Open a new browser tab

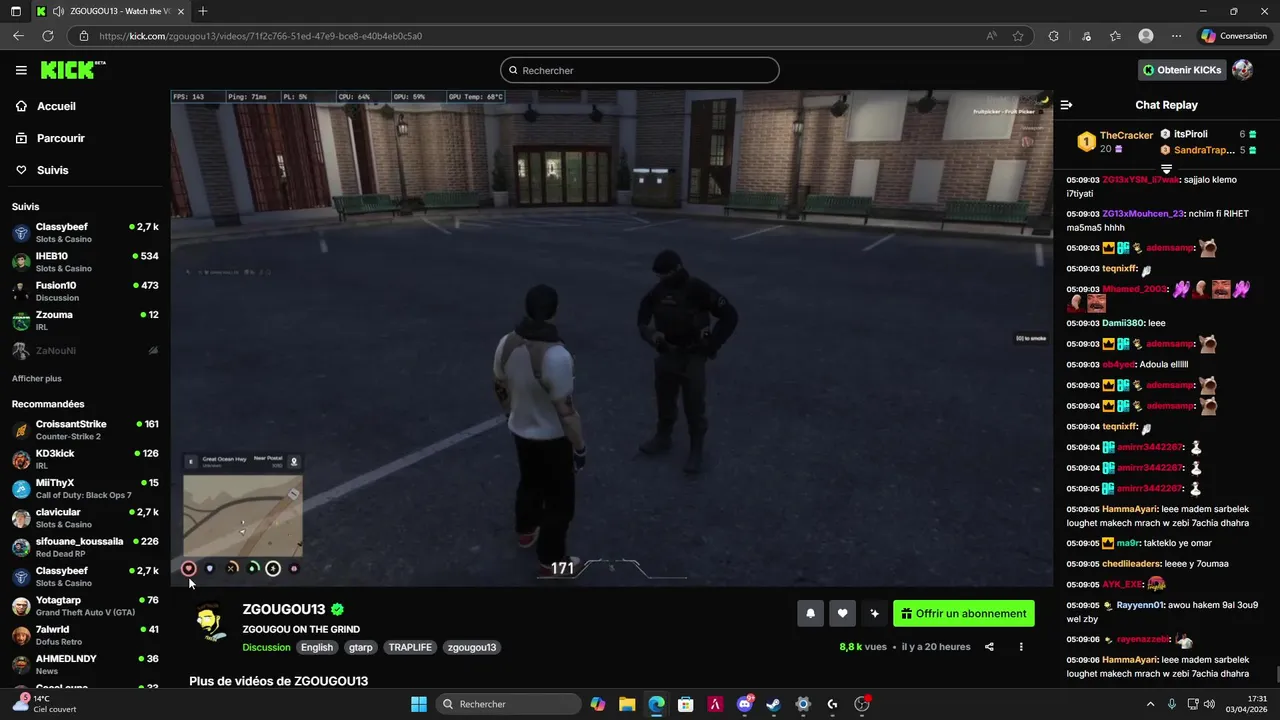203,11
